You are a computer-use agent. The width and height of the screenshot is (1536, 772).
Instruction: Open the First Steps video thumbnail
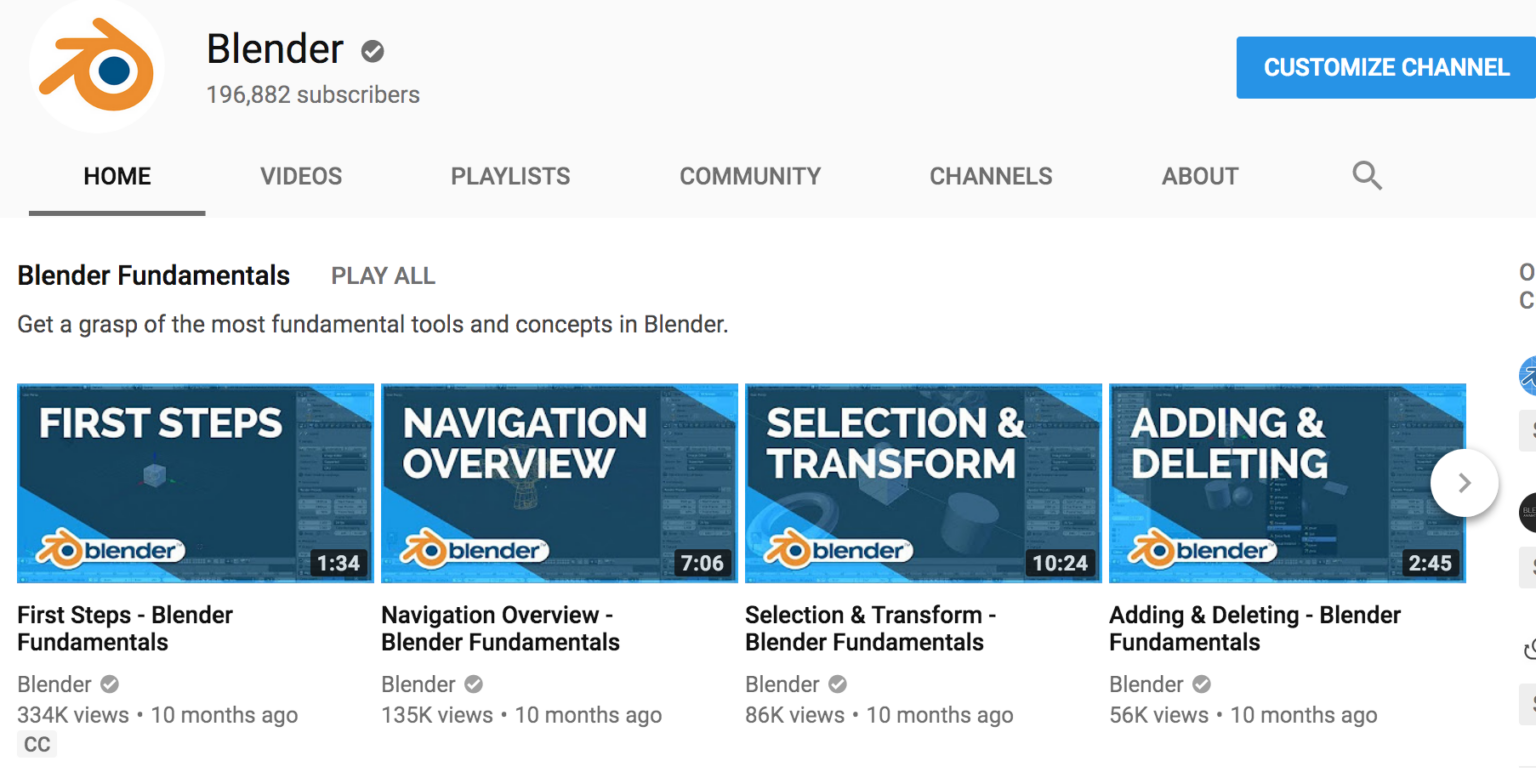(x=196, y=483)
